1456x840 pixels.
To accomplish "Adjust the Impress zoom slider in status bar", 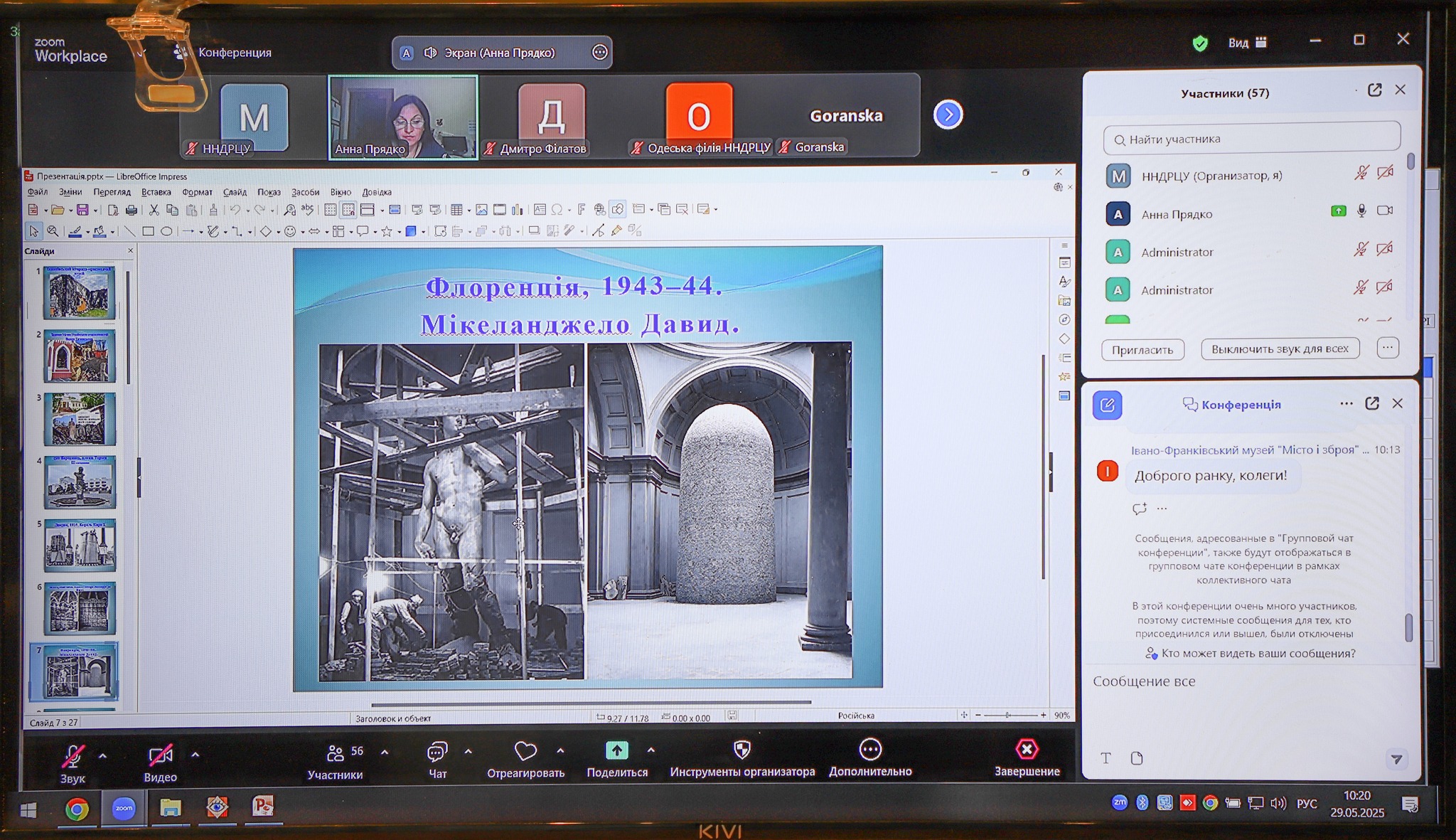I will click(x=1010, y=715).
